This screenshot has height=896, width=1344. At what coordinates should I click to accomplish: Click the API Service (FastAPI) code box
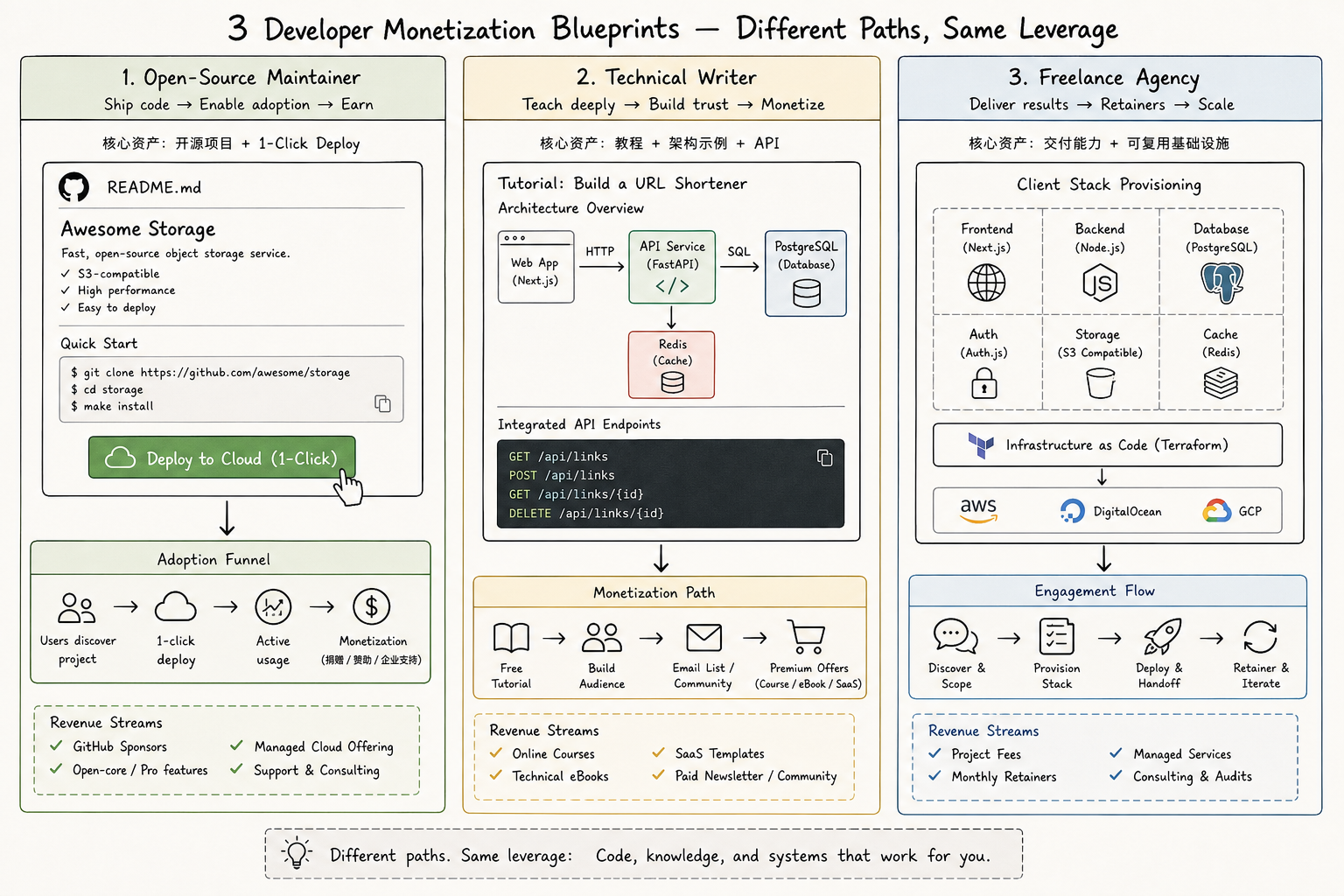672,267
